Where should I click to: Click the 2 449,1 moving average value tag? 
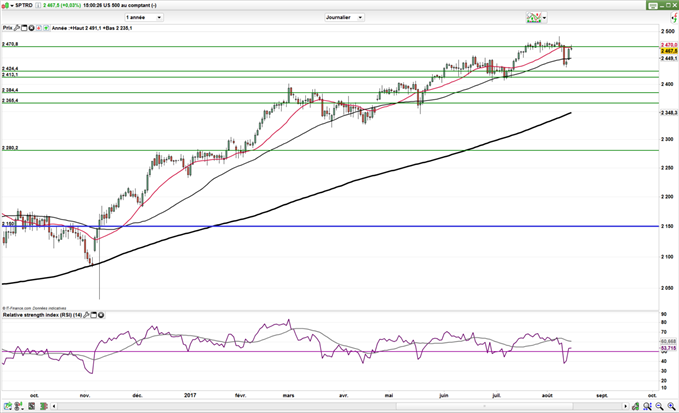pyautogui.click(x=669, y=58)
